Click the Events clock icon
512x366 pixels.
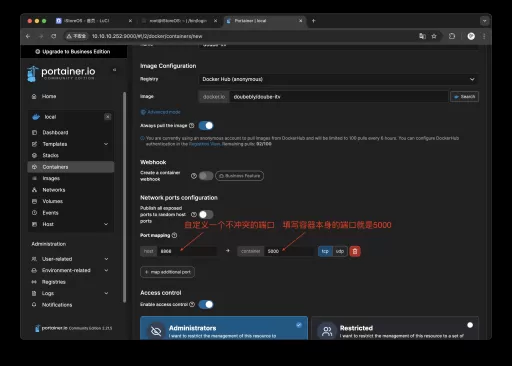click(34, 213)
